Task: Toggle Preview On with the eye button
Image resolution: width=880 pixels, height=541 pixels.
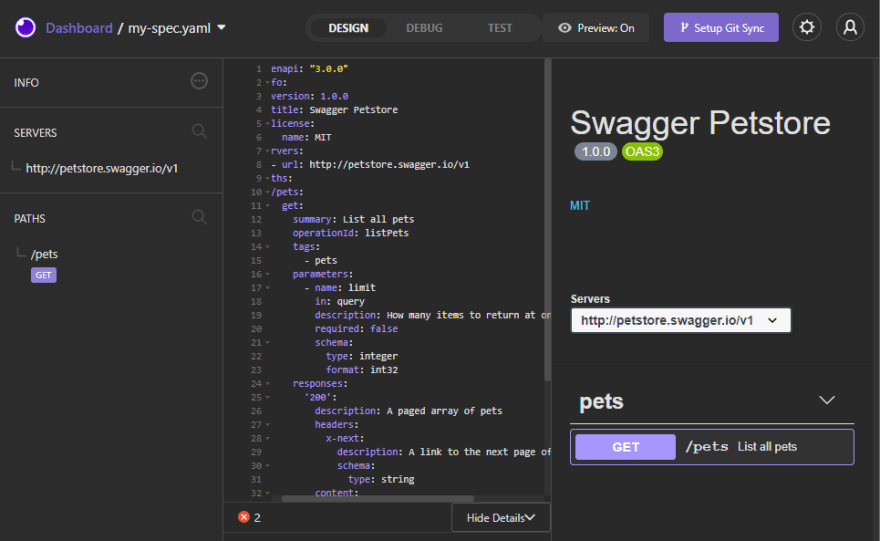Action: coord(595,27)
